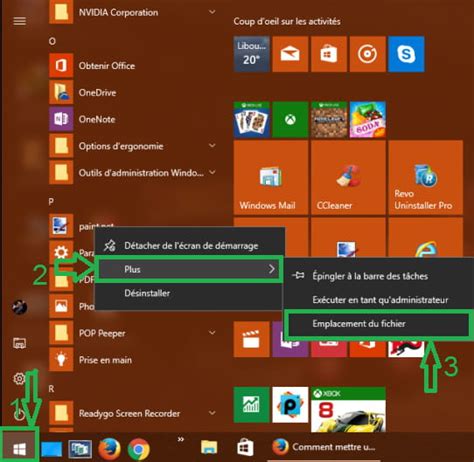Open the Start menu hamburger button
This screenshot has height=462, width=474.
19,21
